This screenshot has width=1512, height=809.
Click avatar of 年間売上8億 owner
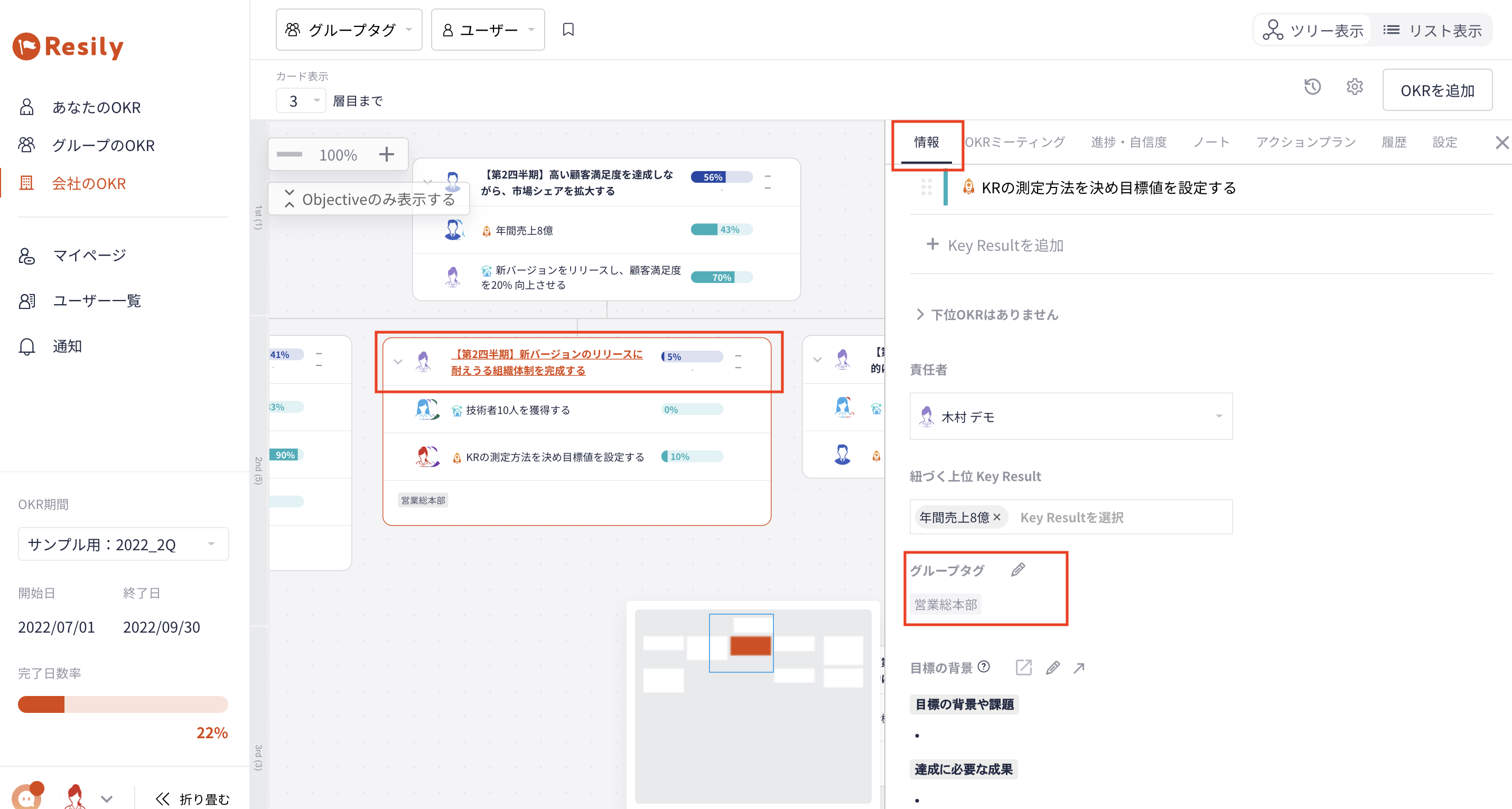453,230
